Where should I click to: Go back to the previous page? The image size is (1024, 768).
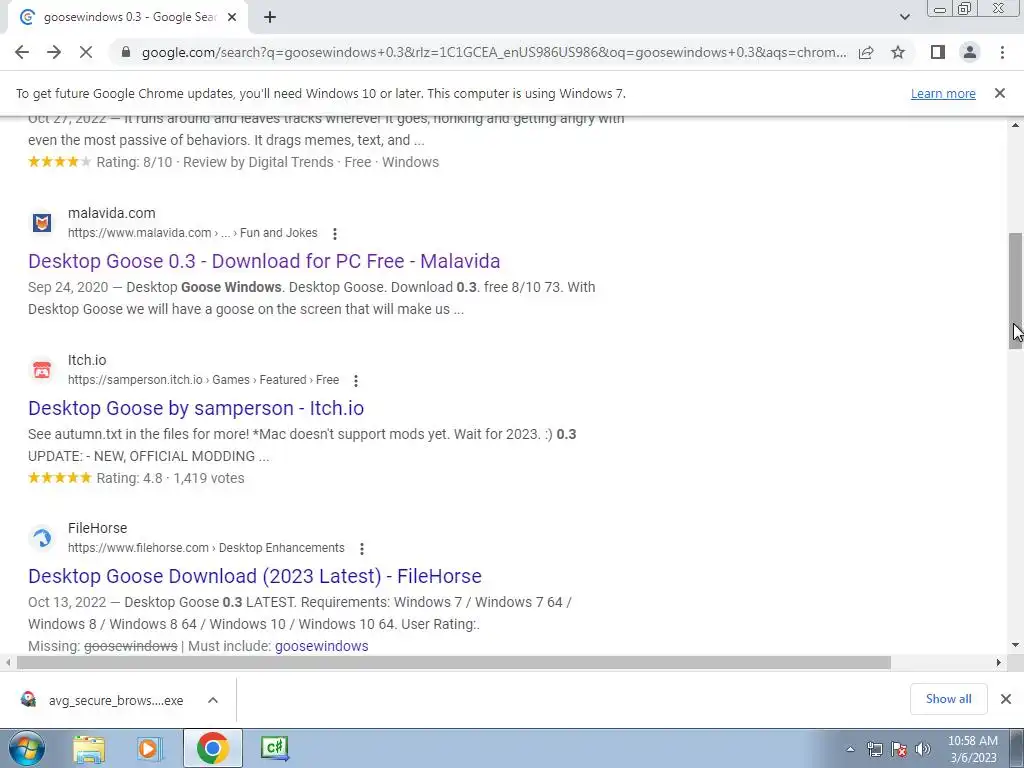pyautogui.click(x=22, y=52)
